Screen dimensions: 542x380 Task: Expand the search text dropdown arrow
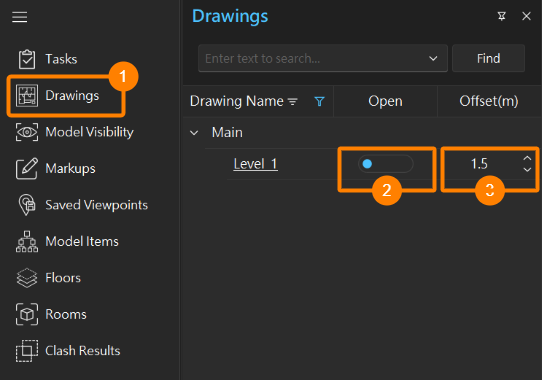(x=433, y=58)
